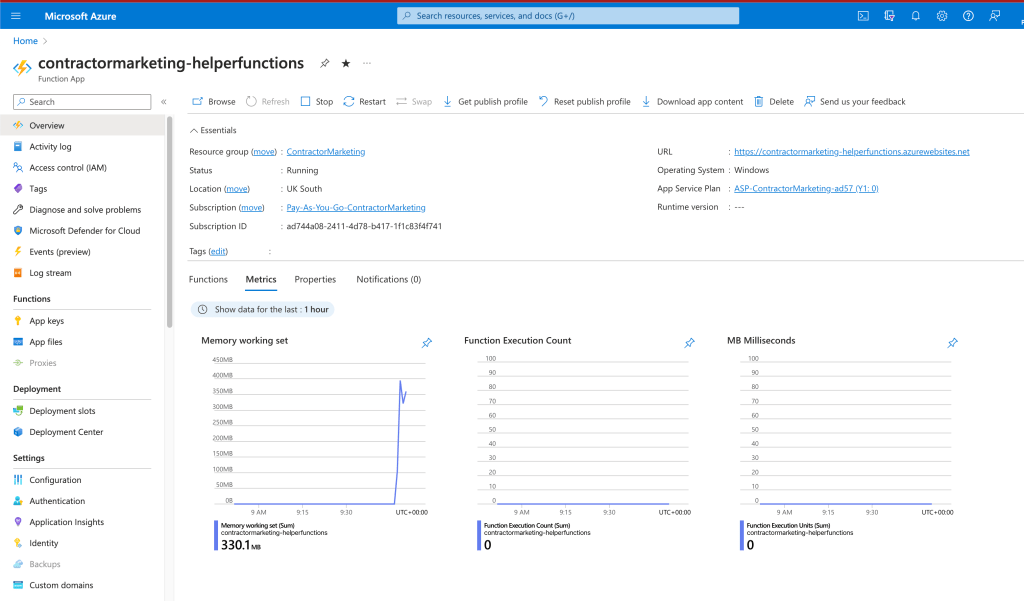Click Download app content
1024x601 pixels.
click(x=692, y=101)
